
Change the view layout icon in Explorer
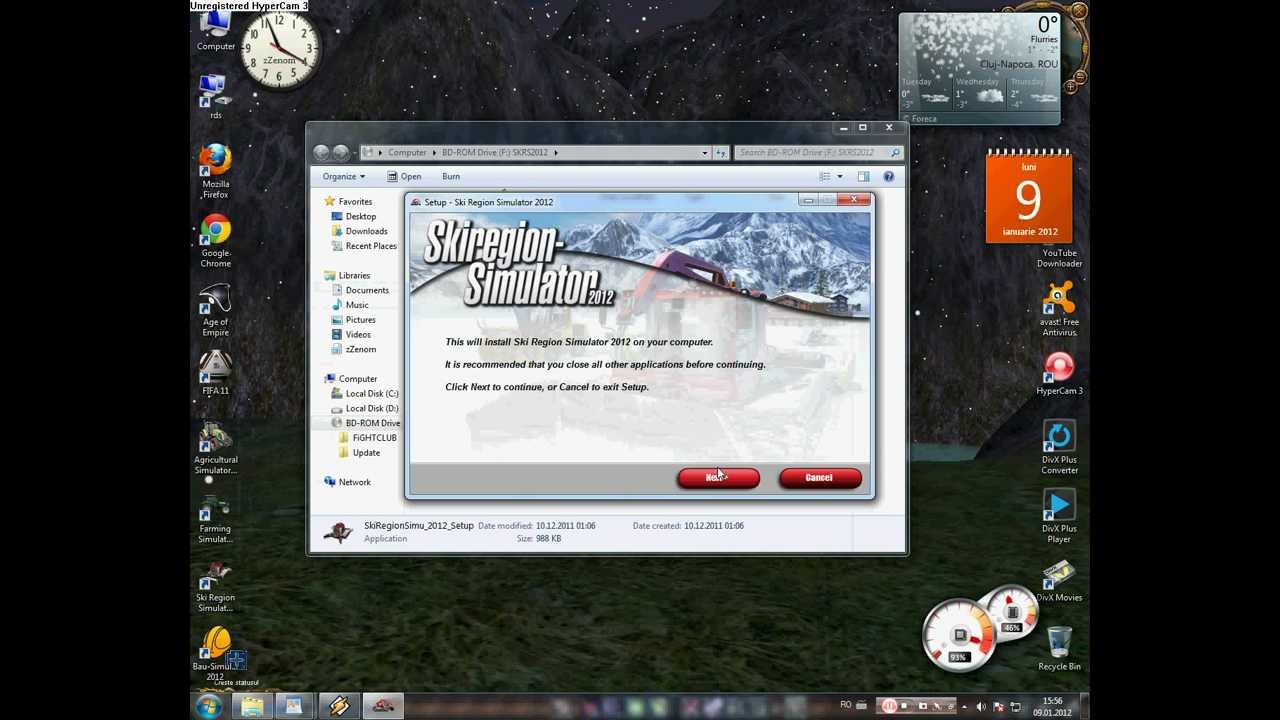pyautogui.click(x=825, y=177)
